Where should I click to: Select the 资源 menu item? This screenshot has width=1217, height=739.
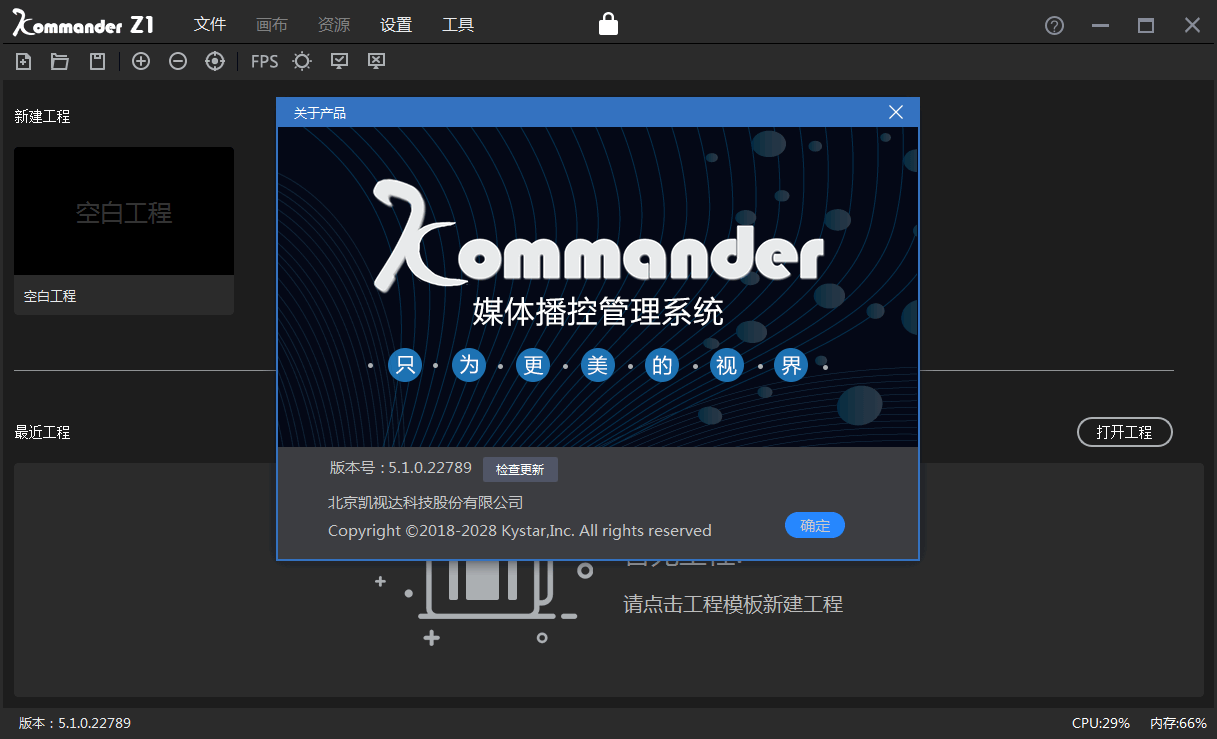(x=333, y=24)
